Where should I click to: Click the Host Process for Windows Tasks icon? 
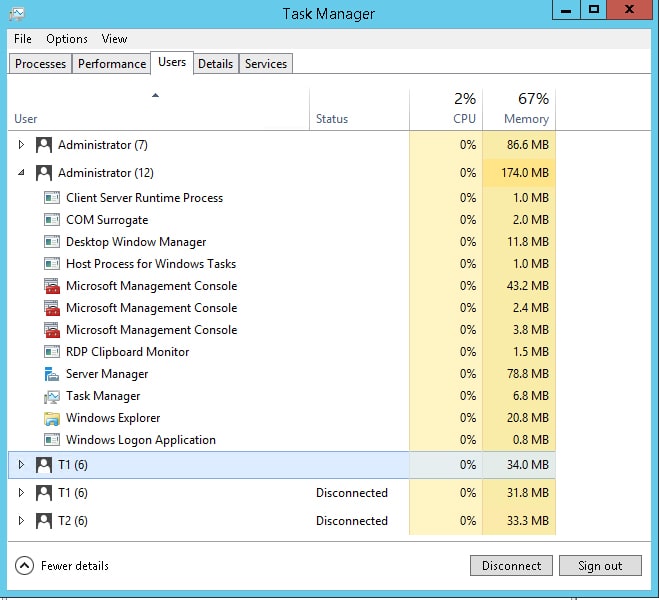[x=52, y=263]
